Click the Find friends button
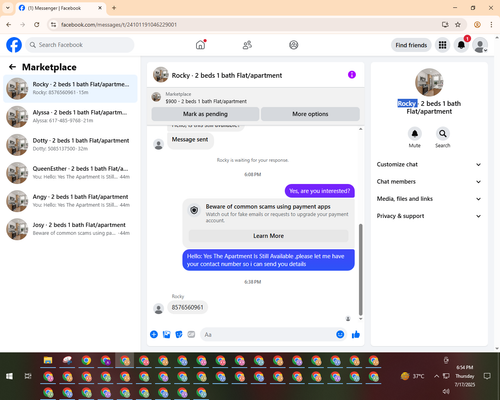 click(411, 45)
